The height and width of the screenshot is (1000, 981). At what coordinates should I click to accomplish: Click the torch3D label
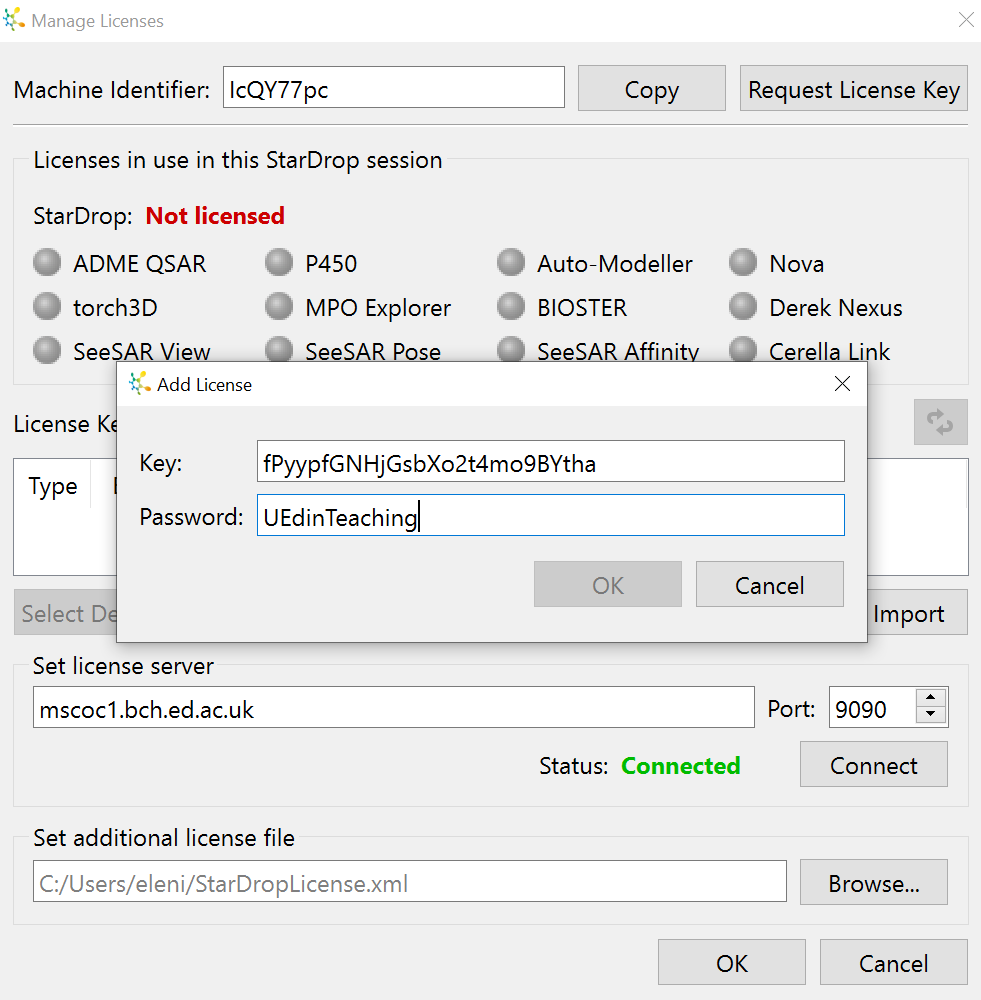115,307
